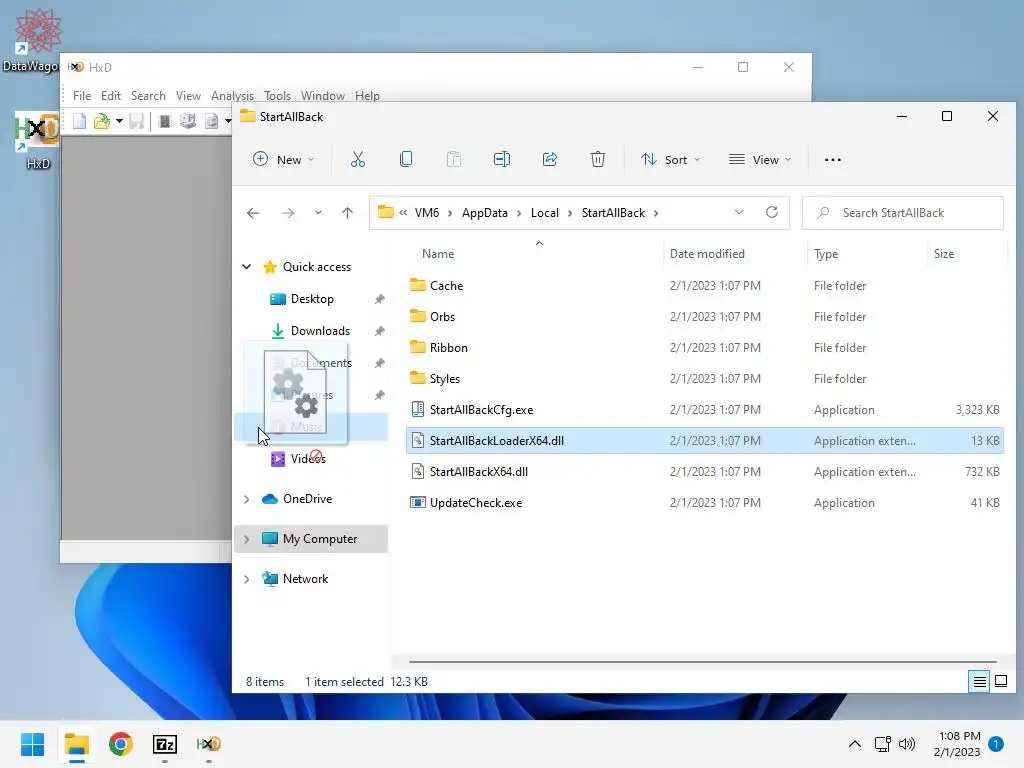Open the volume control in system tray
Screen dimensions: 1024x768
(x=906, y=744)
